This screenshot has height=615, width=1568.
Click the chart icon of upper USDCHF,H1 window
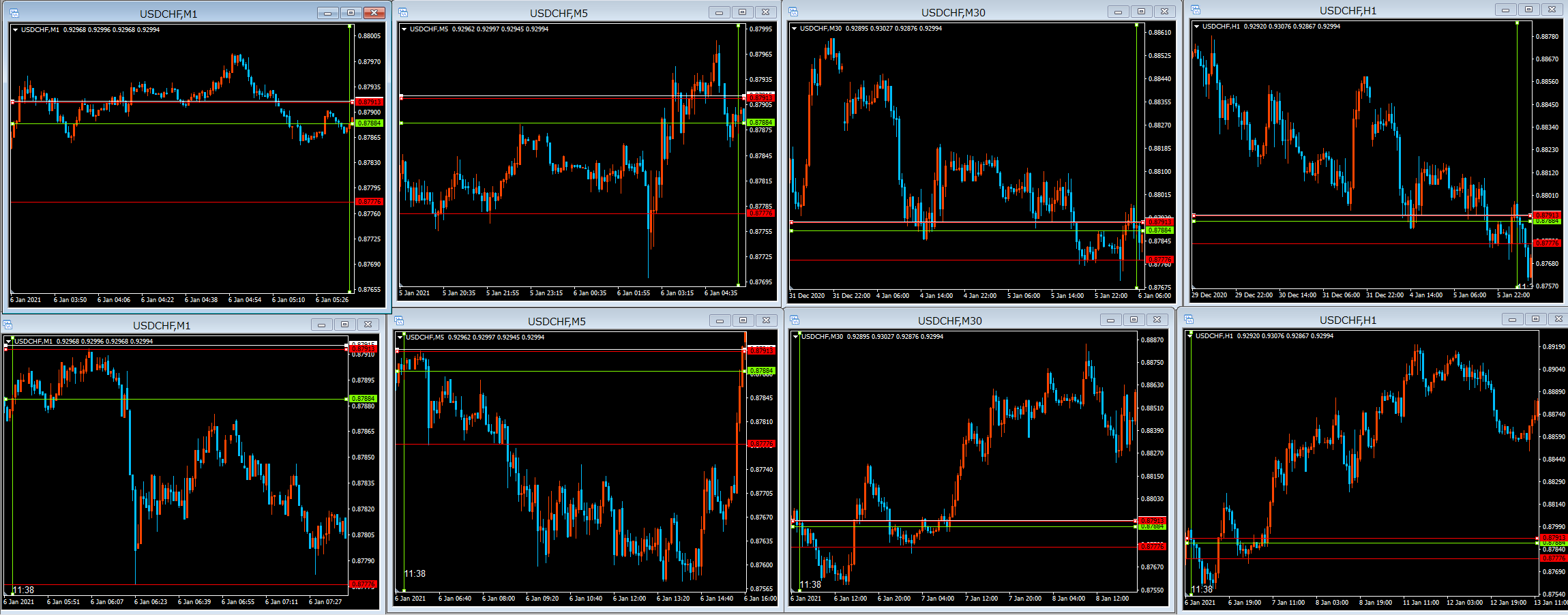(x=1196, y=10)
